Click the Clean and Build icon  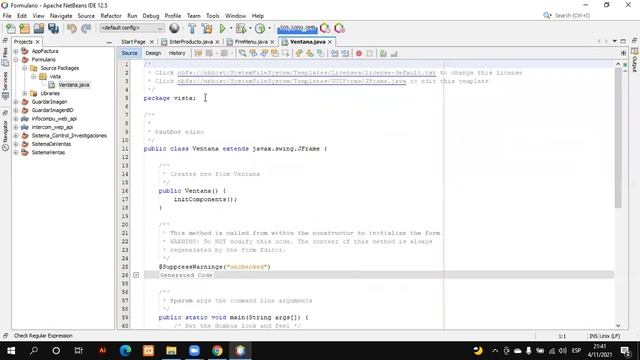click(207, 28)
